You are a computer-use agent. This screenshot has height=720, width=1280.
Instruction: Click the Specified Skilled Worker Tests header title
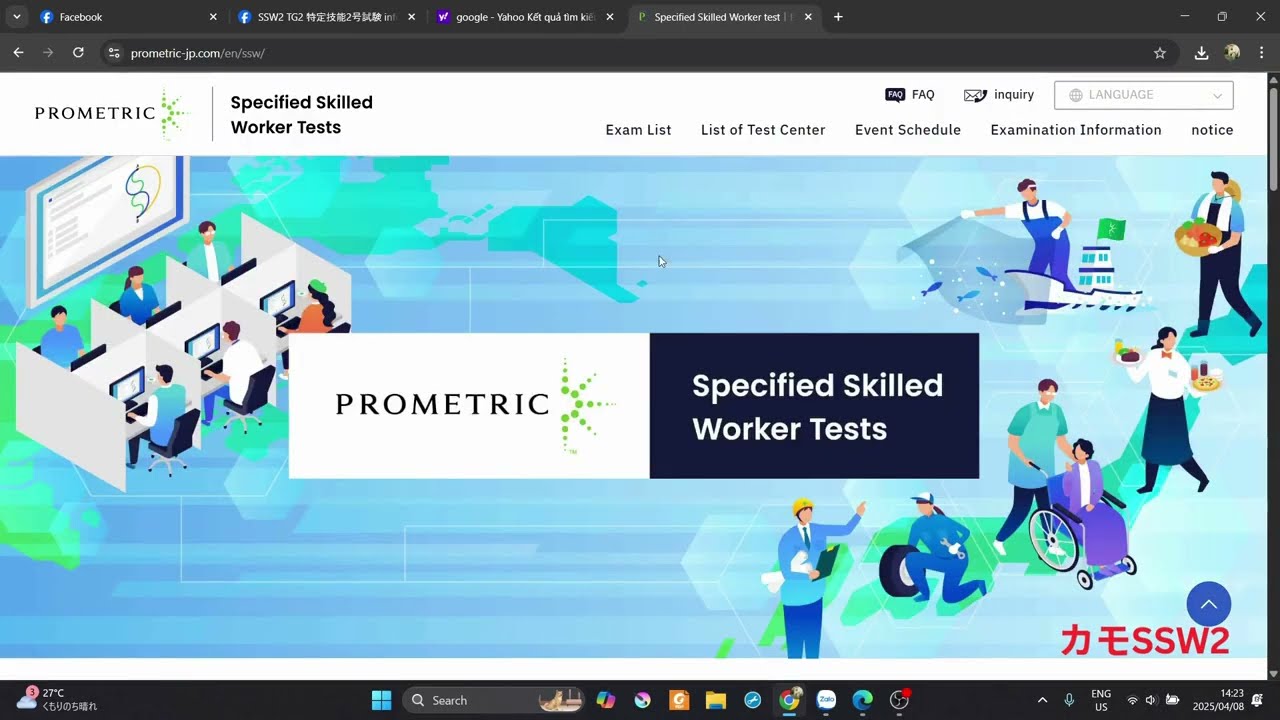point(301,115)
